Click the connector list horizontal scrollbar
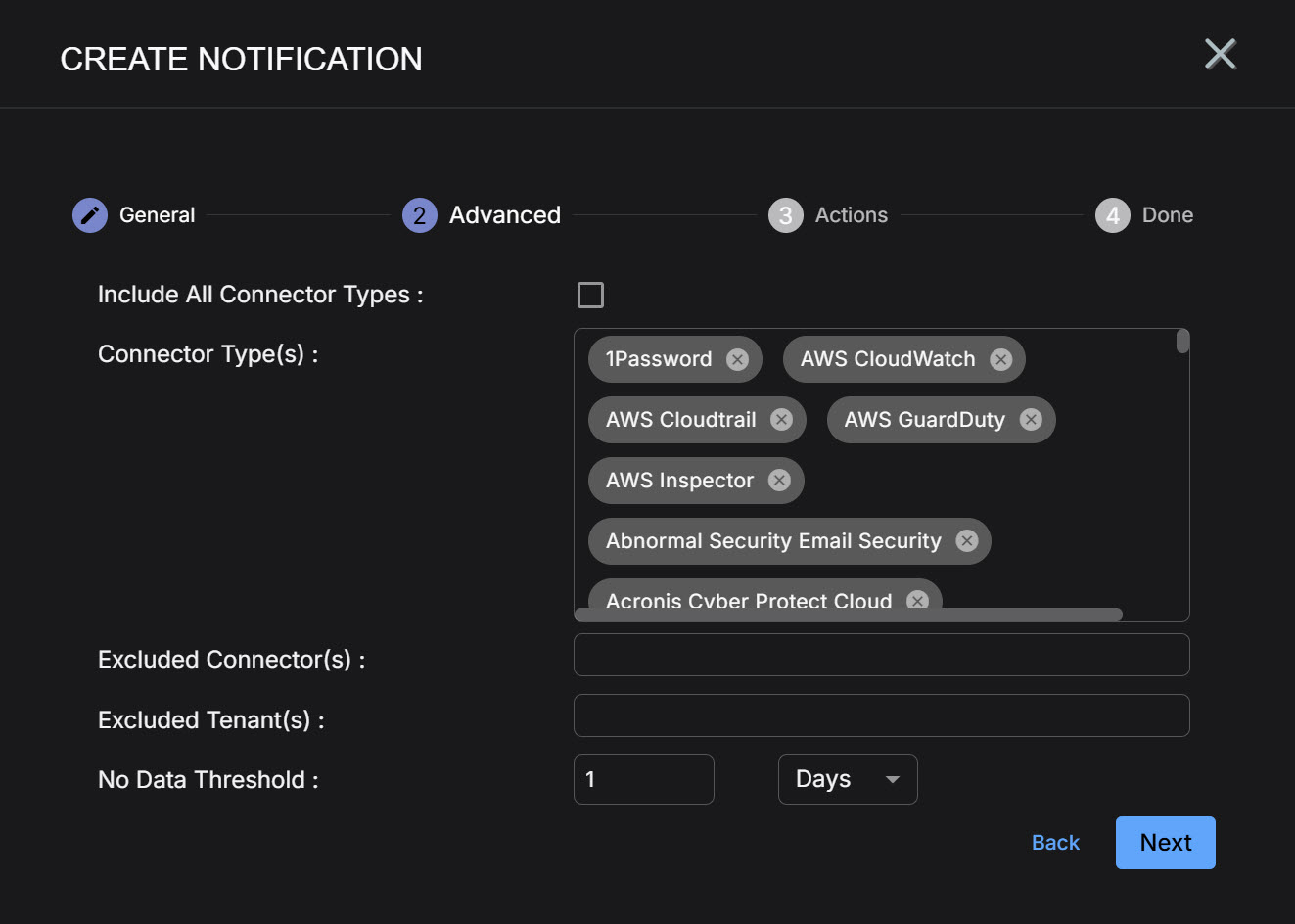Viewport: 1295px width, 924px height. (x=848, y=615)
